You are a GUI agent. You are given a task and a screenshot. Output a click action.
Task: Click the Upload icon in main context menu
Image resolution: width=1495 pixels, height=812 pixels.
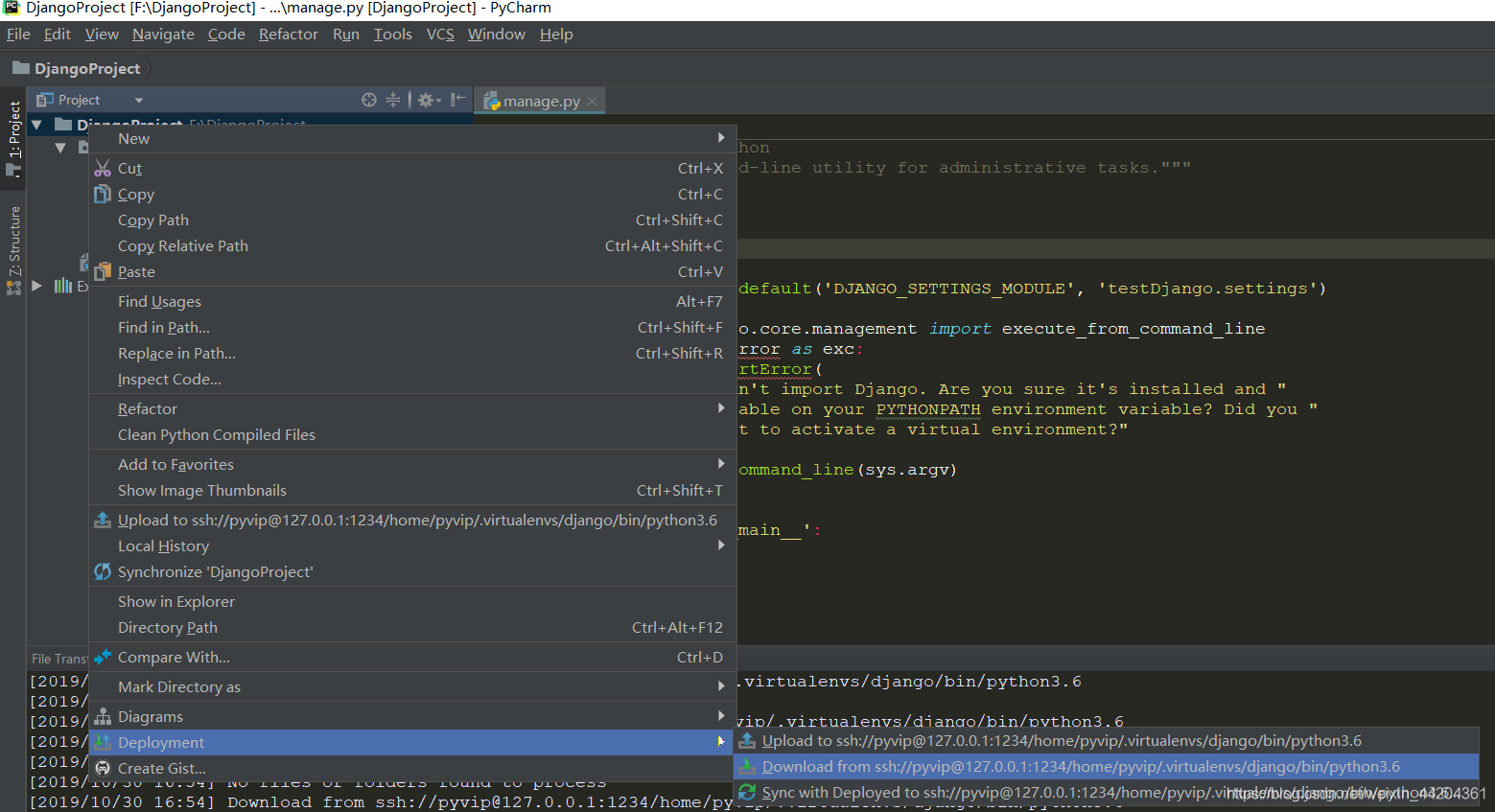[103, 521]
